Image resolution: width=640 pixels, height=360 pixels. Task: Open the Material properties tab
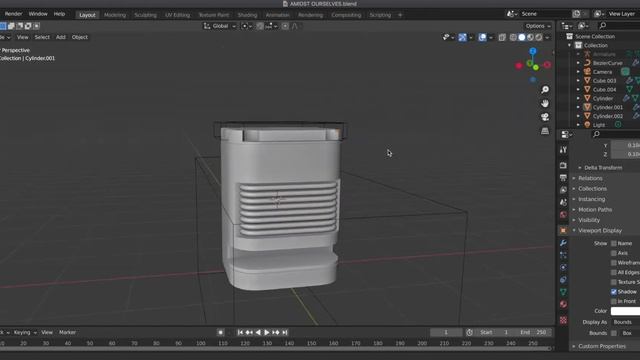[563, 304]
